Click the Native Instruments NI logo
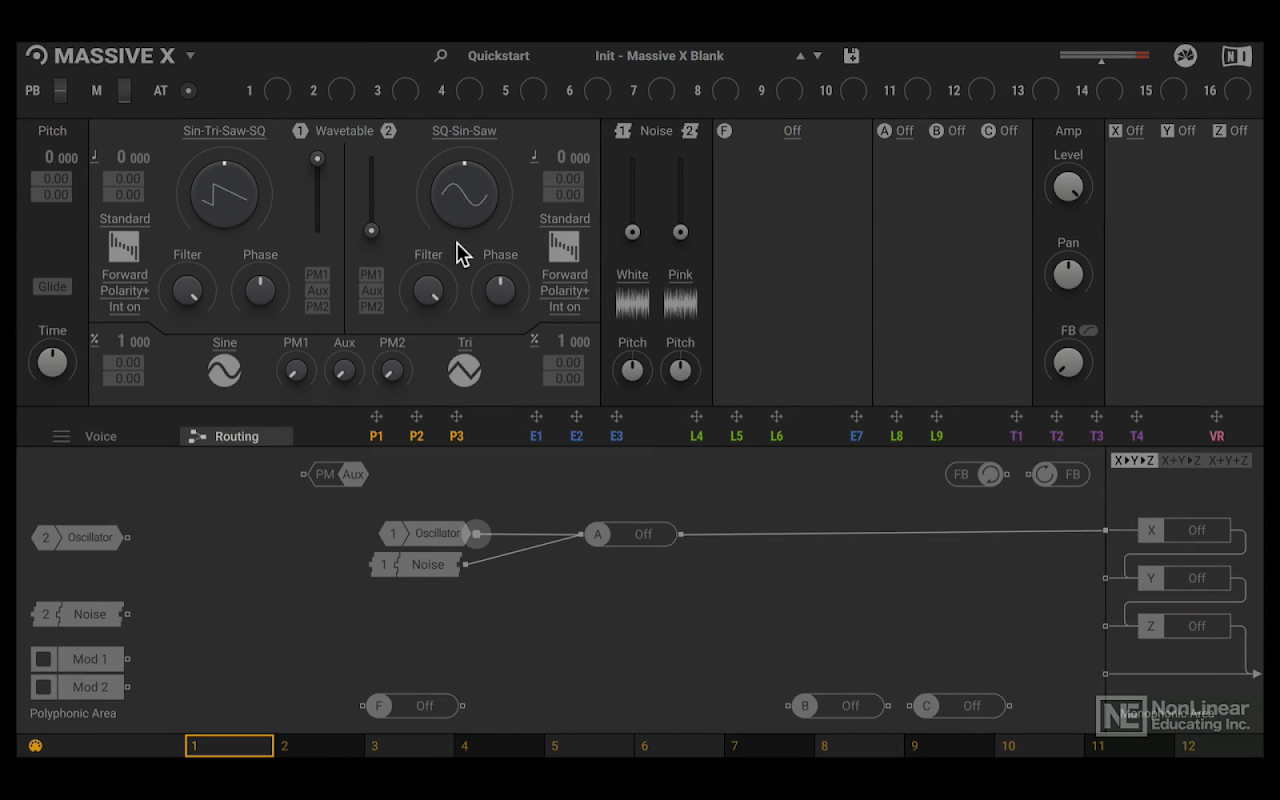 point(1237,56)
